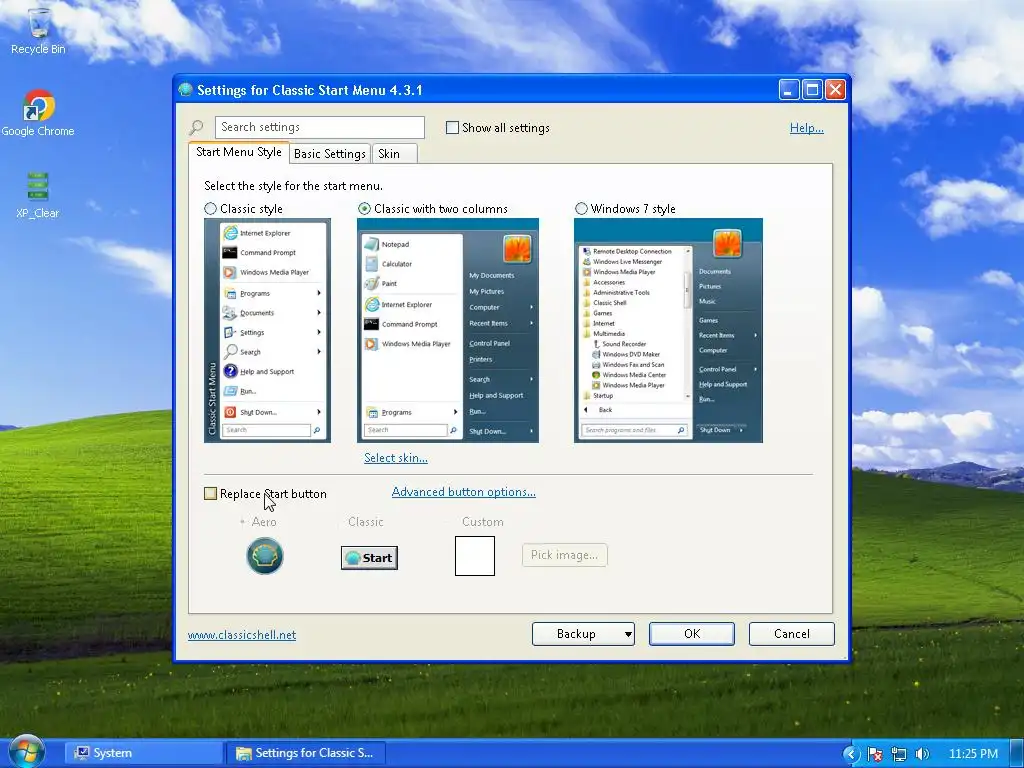Screen dimensions: 1024x768
Task: Select the Classic style radio button
Action: [x=210, y=208]
